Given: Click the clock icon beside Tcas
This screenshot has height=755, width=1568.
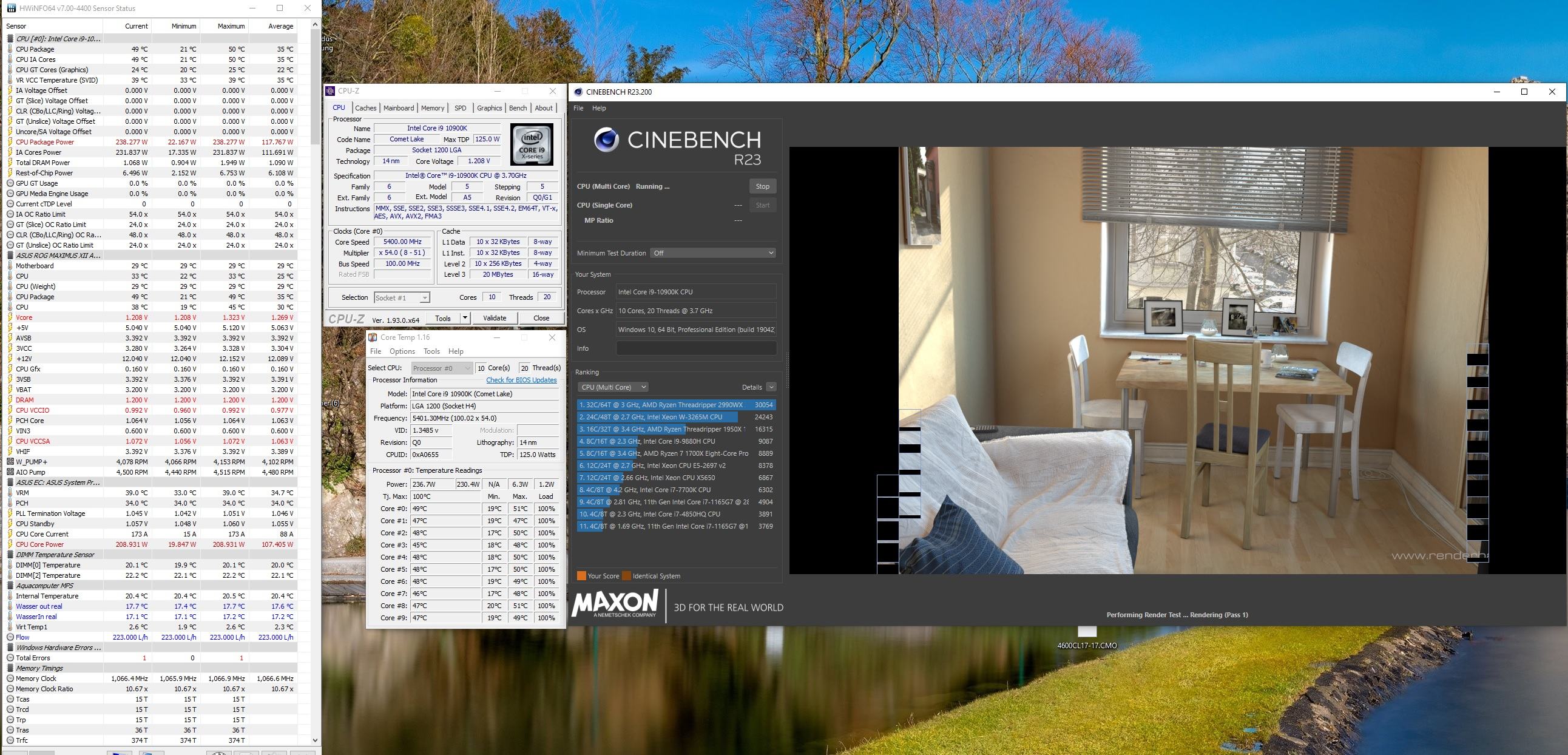Looking at the screenshot, I should 10,700.
